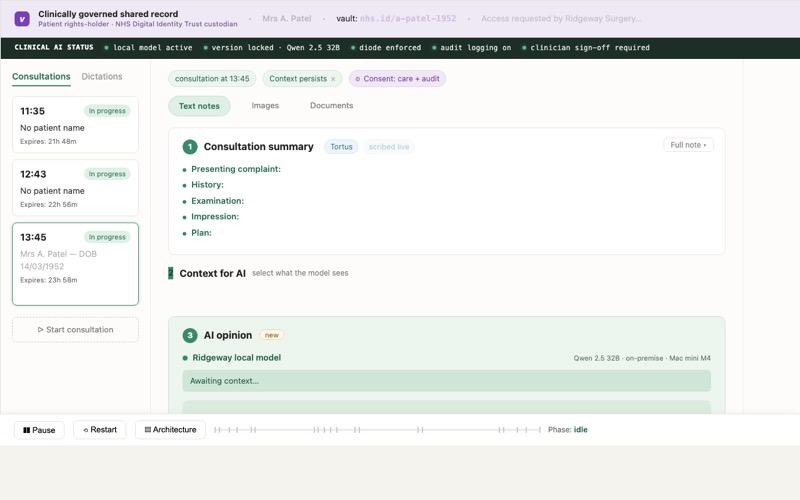Click Expires: 23h 58m text
This screenshot has width=800, height=500.
[x=49, y=280]
